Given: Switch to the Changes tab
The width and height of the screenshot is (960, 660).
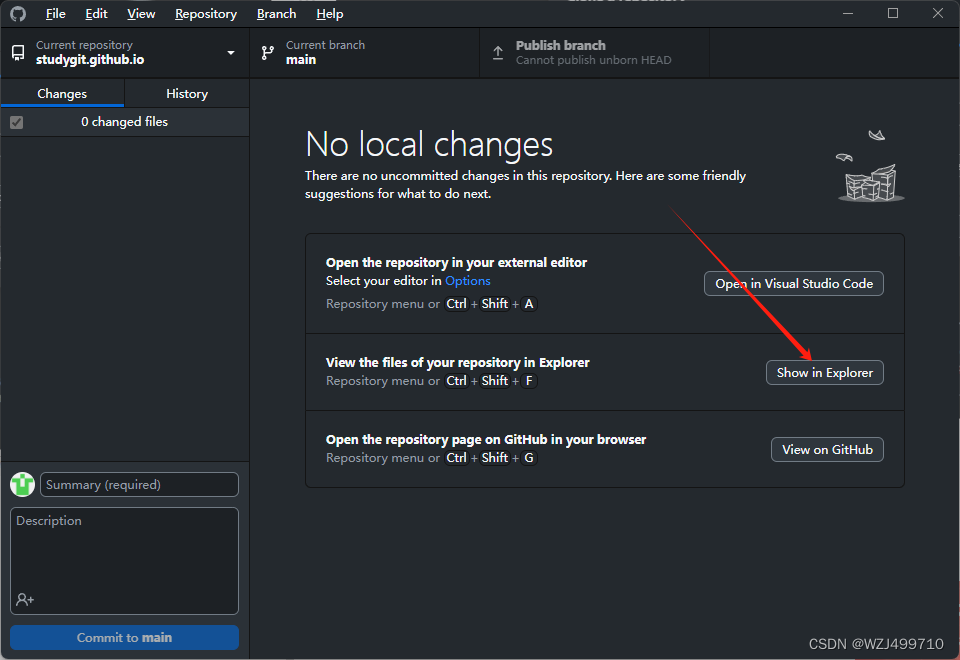Looking at the screenshot, I should [62, 94].
